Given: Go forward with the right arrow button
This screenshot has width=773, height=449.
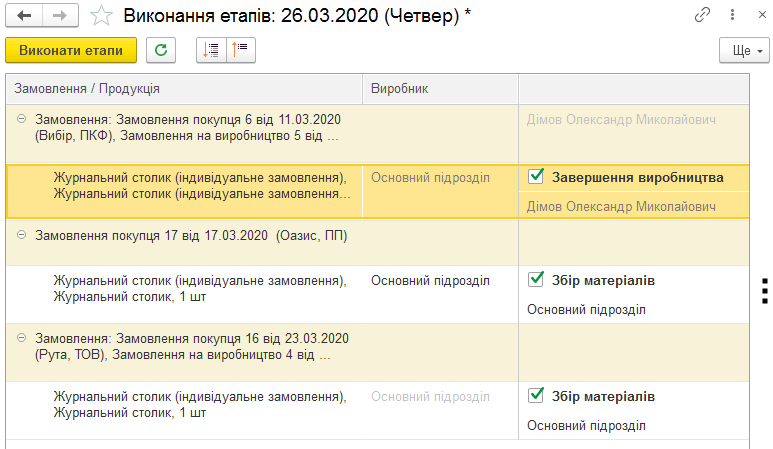Looking at the screenshot, I should coord(60,16).
